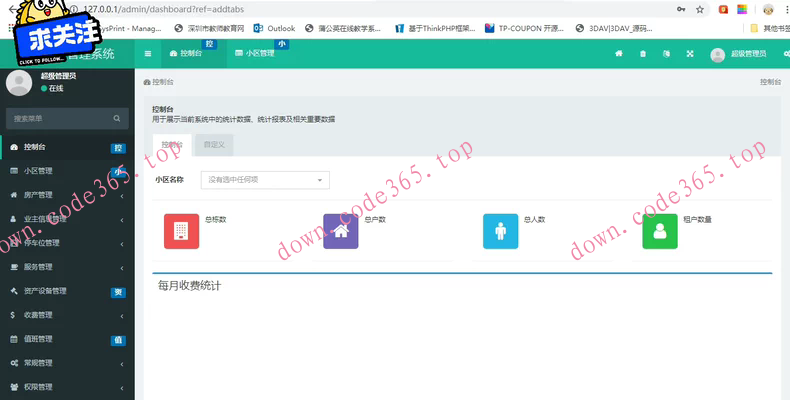790x400 pixels.
Task: Open 控制台 in the sidebar
Action: (68, 147)
